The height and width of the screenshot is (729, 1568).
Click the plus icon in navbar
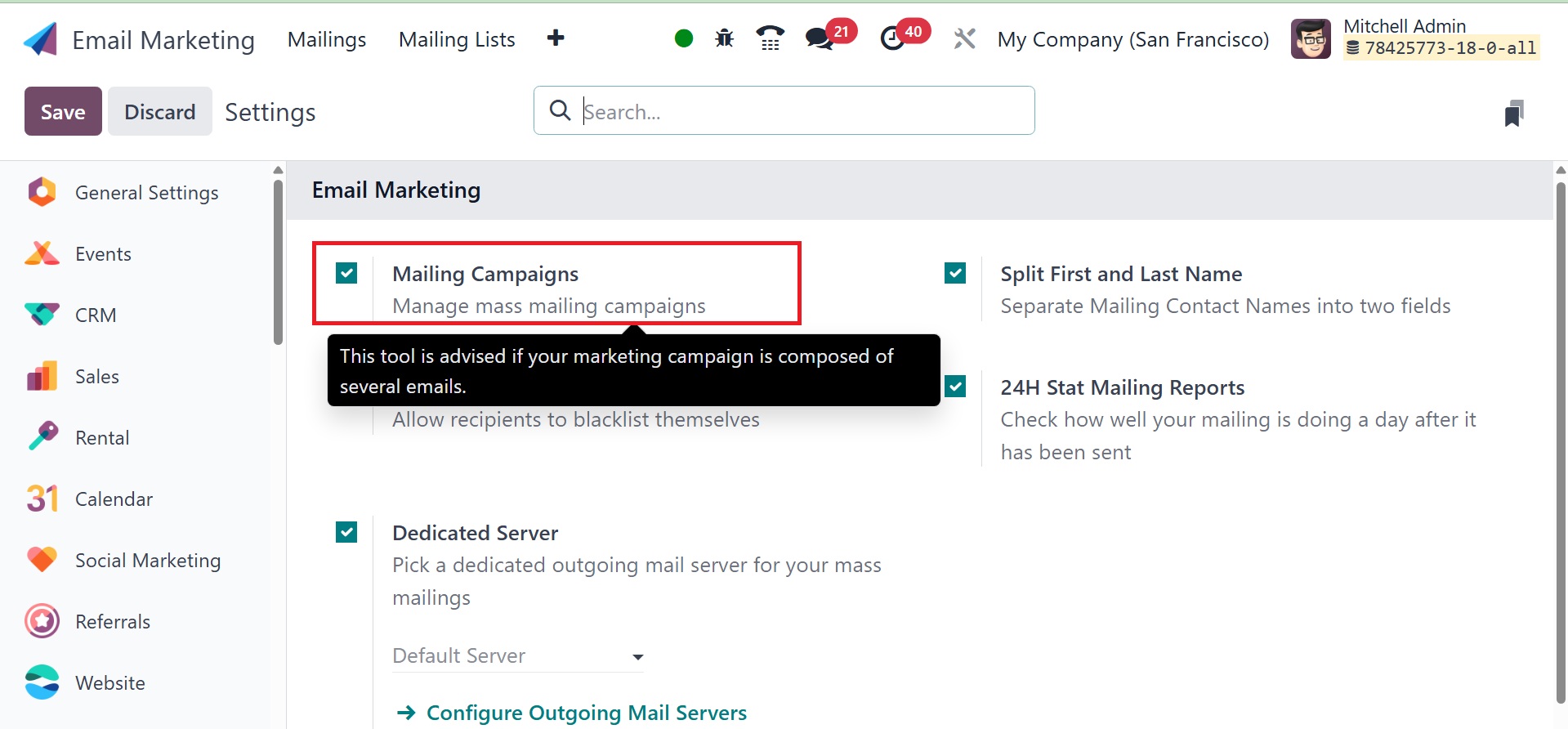[556, 38]
